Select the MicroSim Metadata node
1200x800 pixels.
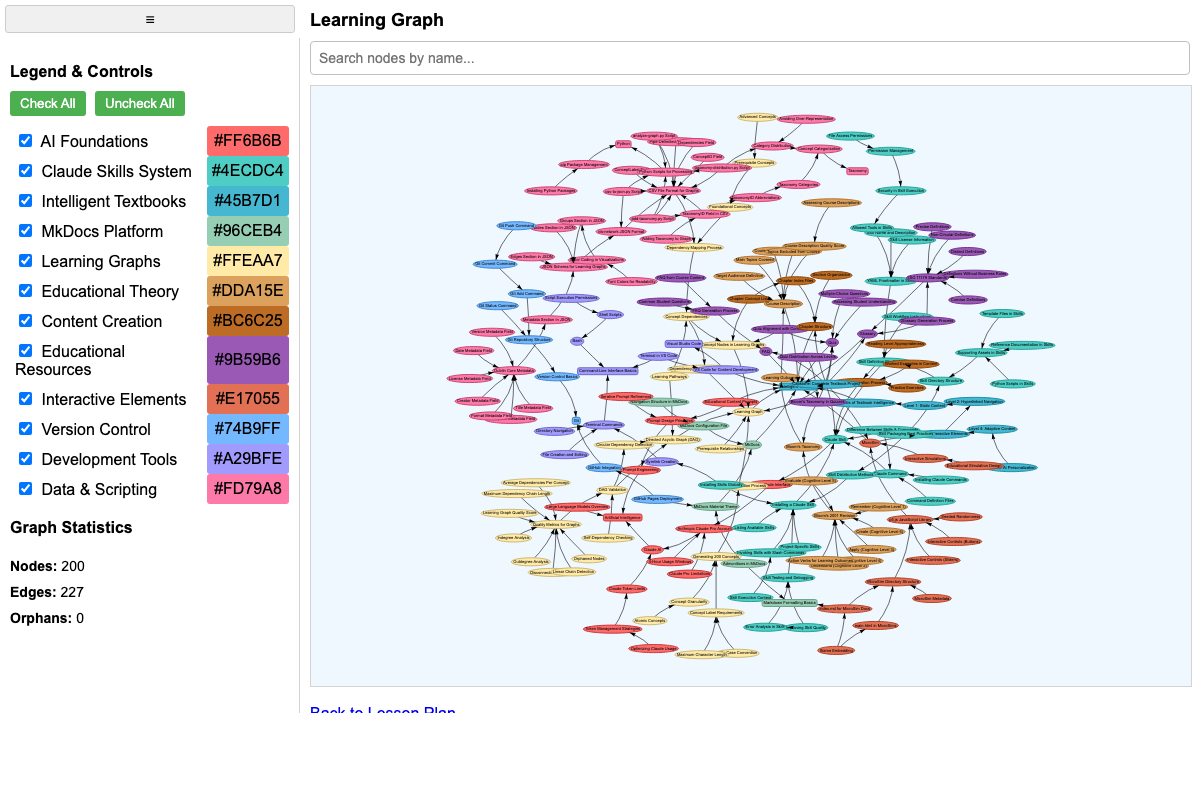tap(932, 598)
